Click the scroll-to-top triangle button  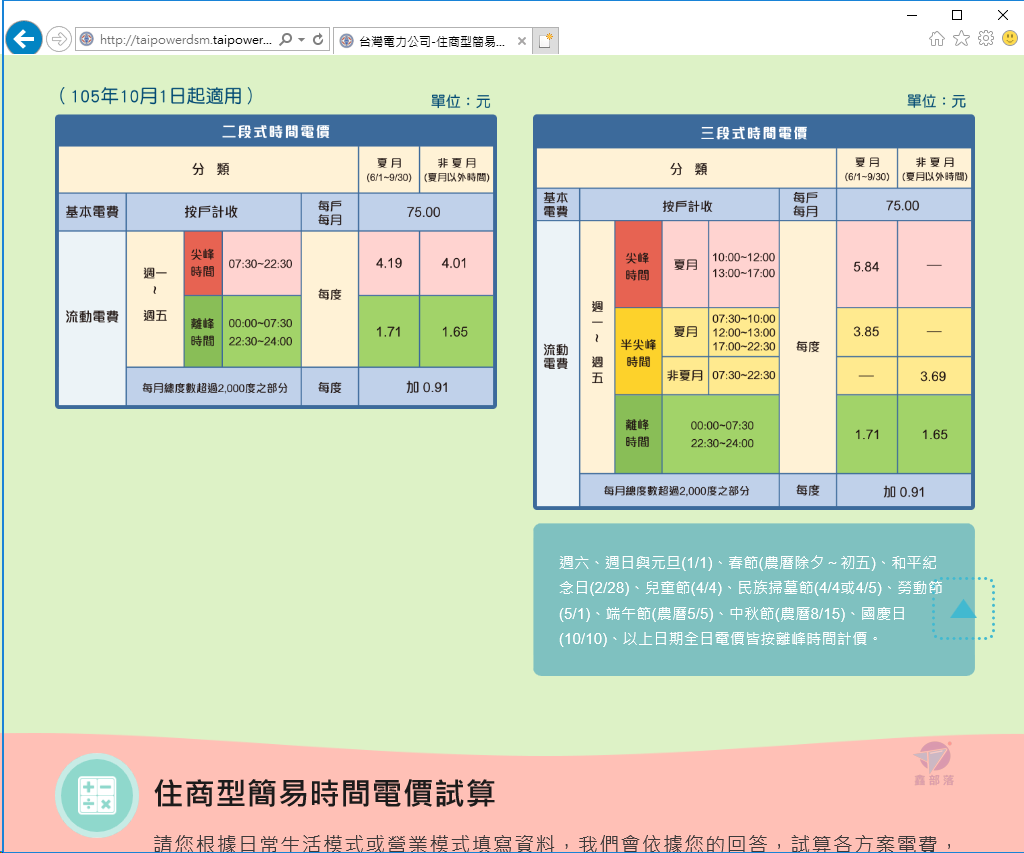coord(963,609)
